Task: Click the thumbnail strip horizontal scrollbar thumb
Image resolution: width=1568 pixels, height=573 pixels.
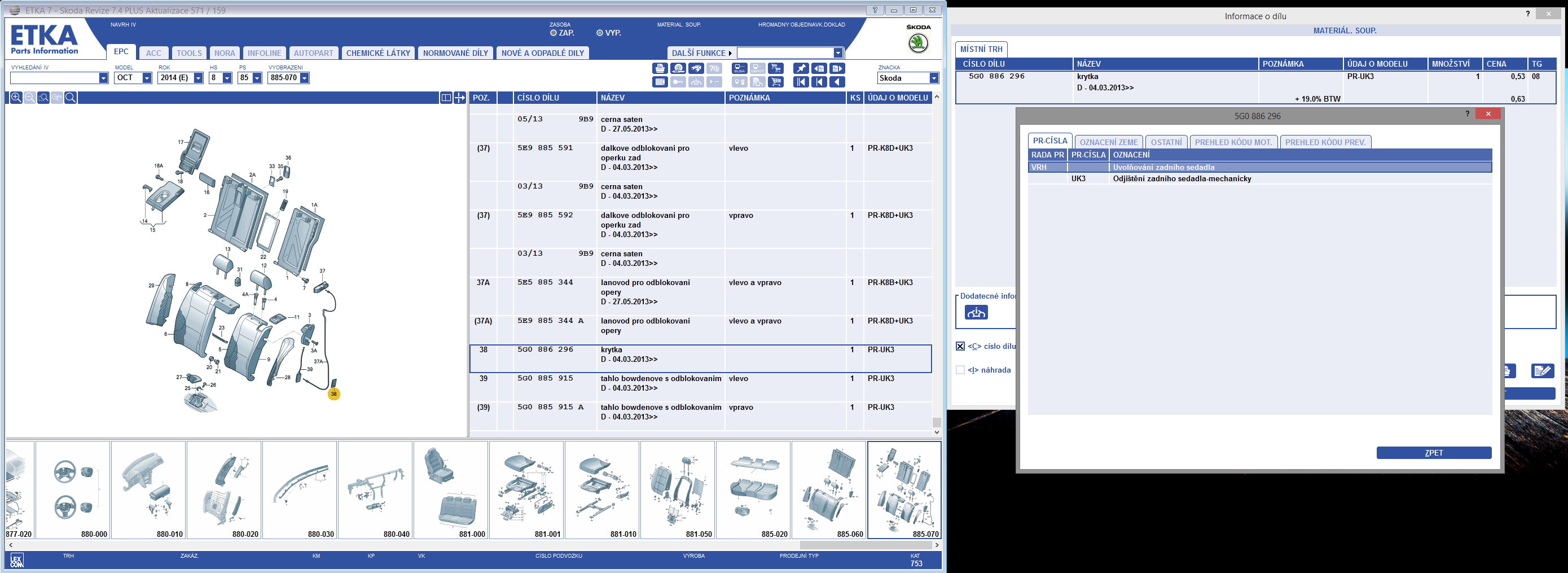Action: point(865,545)
